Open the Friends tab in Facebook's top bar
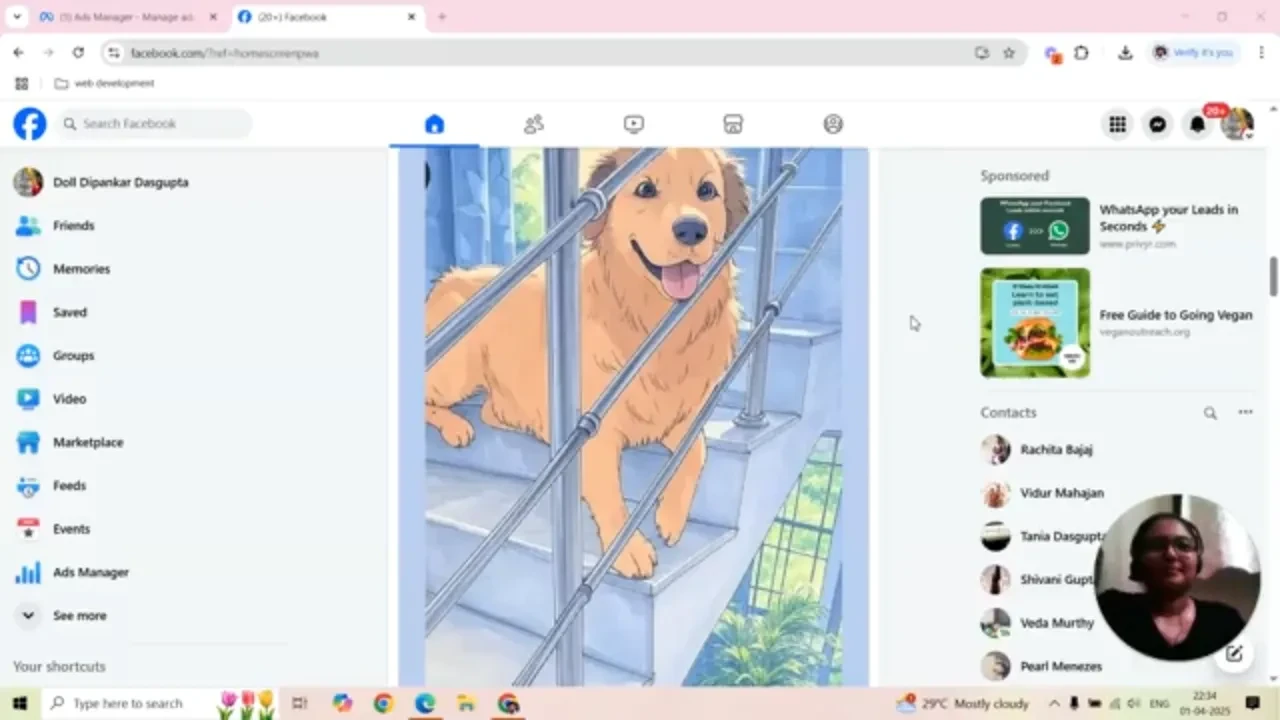1280x720 pixels. coord(534,124)
